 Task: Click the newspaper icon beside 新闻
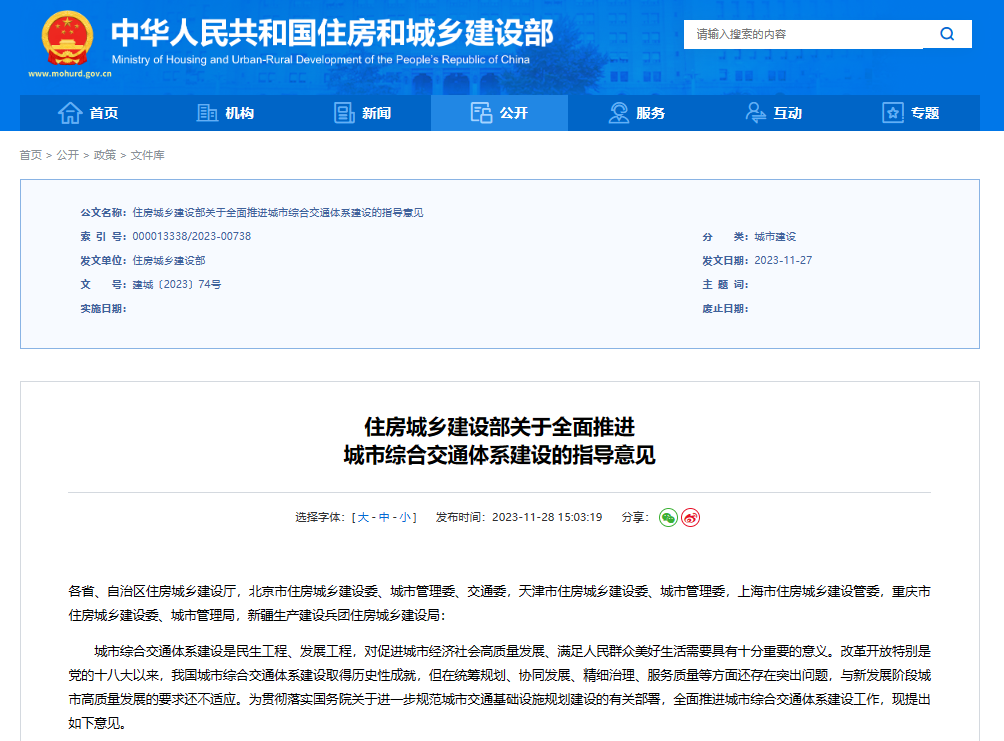click(x=344, y=113)
